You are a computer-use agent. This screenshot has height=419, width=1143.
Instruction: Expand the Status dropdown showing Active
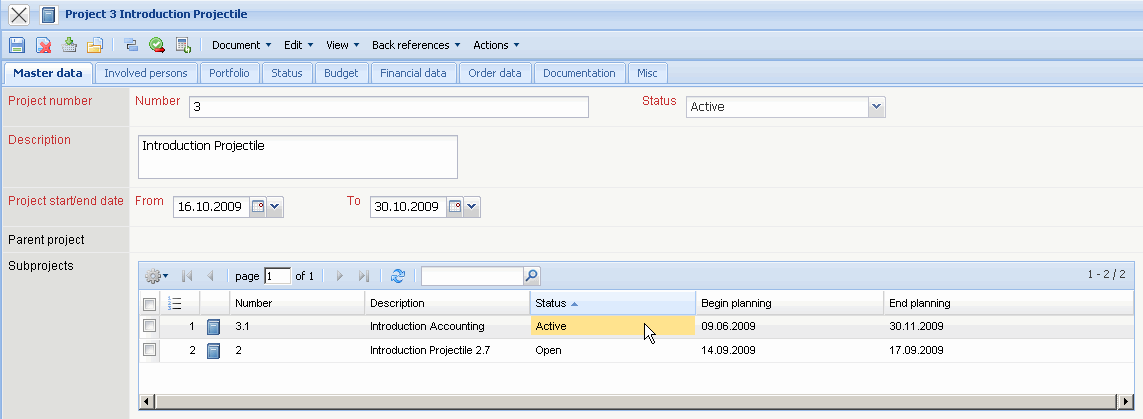point(876,107)
